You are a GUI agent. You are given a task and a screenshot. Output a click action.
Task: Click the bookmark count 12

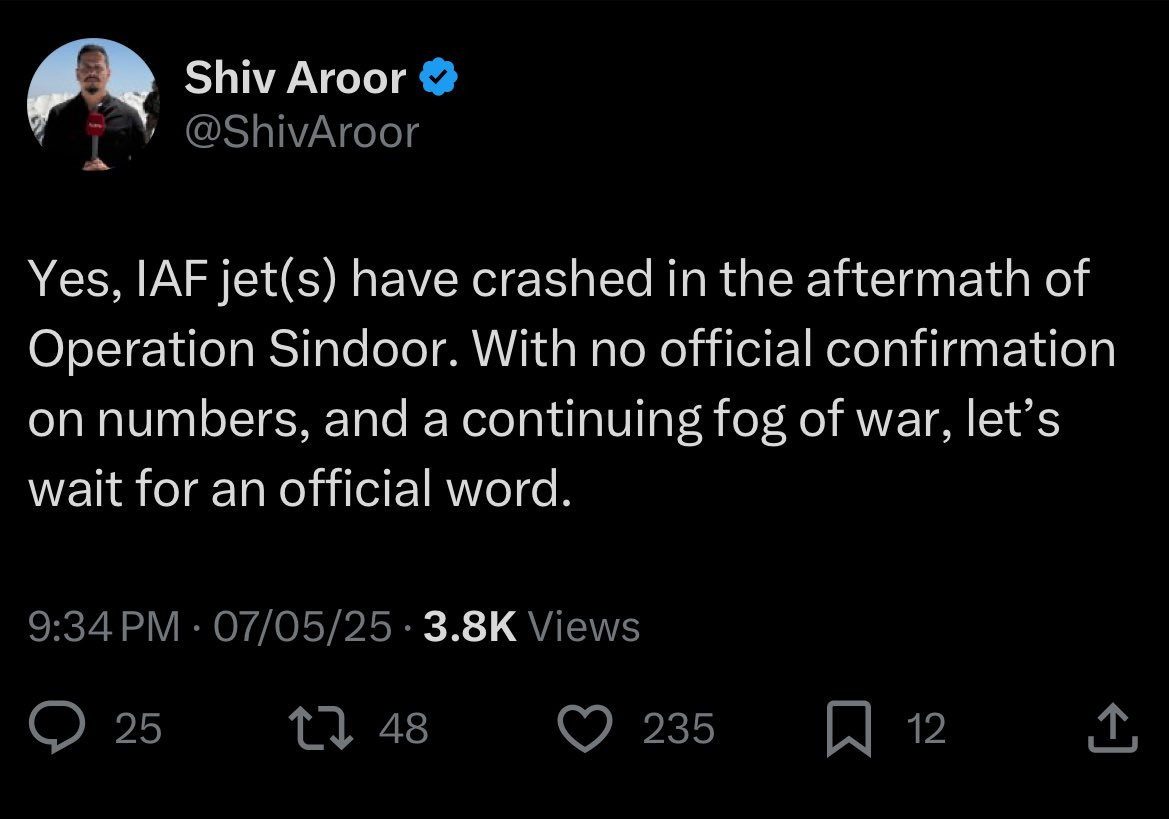[925, 729]
